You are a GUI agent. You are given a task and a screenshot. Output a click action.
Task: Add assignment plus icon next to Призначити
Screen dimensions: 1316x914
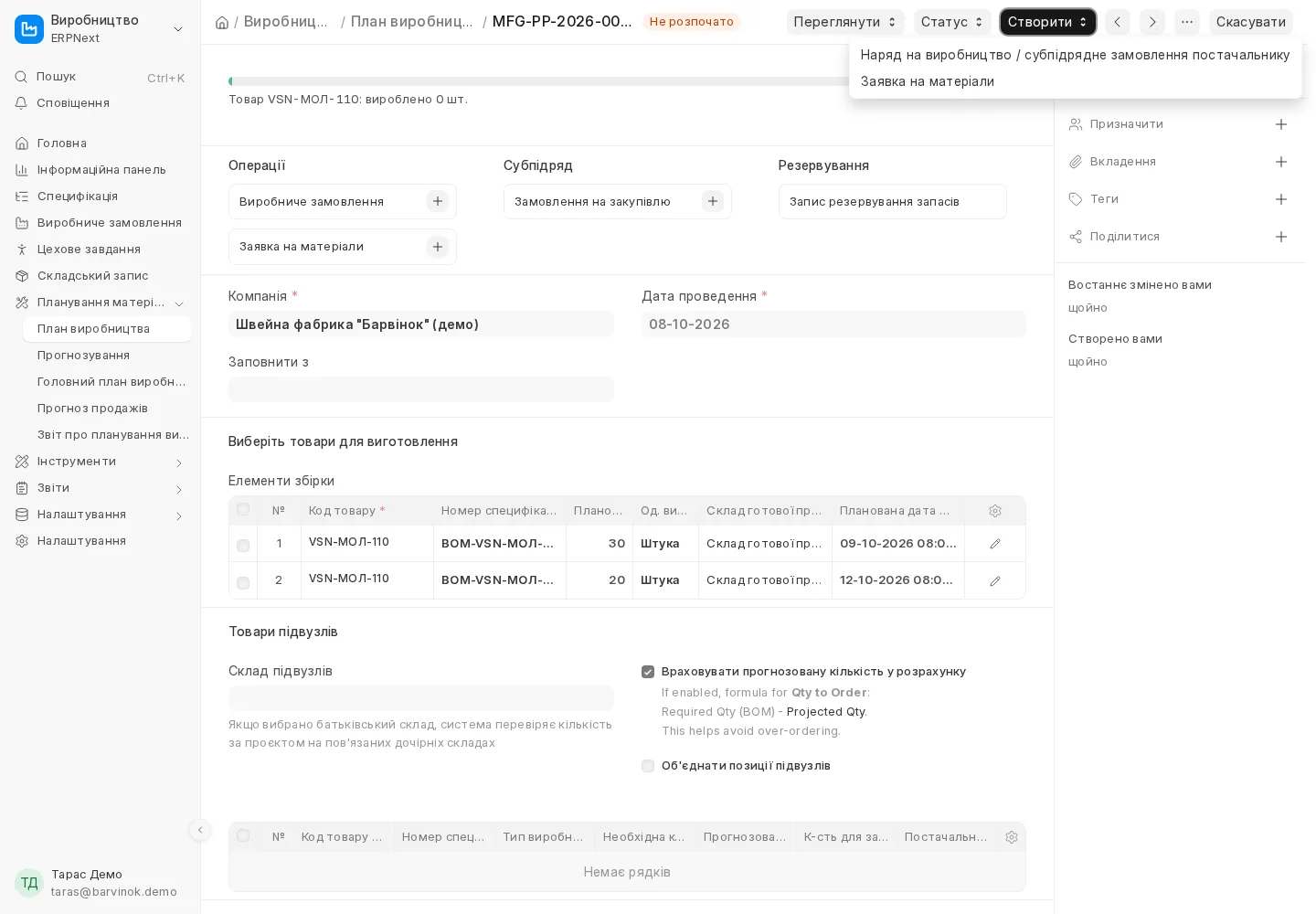click(x=1281, y=124)
